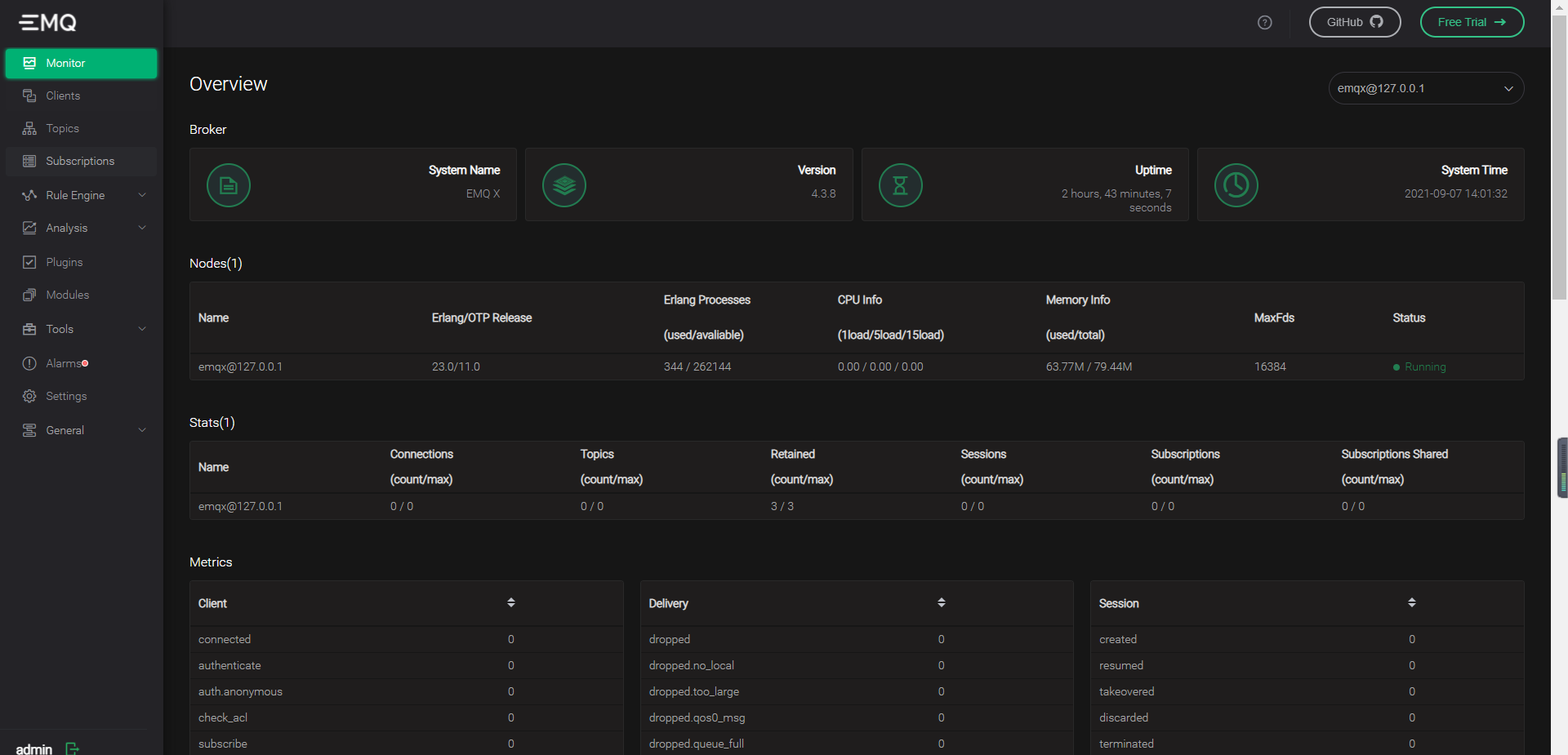Viewport: 1568px width, 755px height.
Task: Click the help question mark icon
Action: click(x=1265, y=23)
